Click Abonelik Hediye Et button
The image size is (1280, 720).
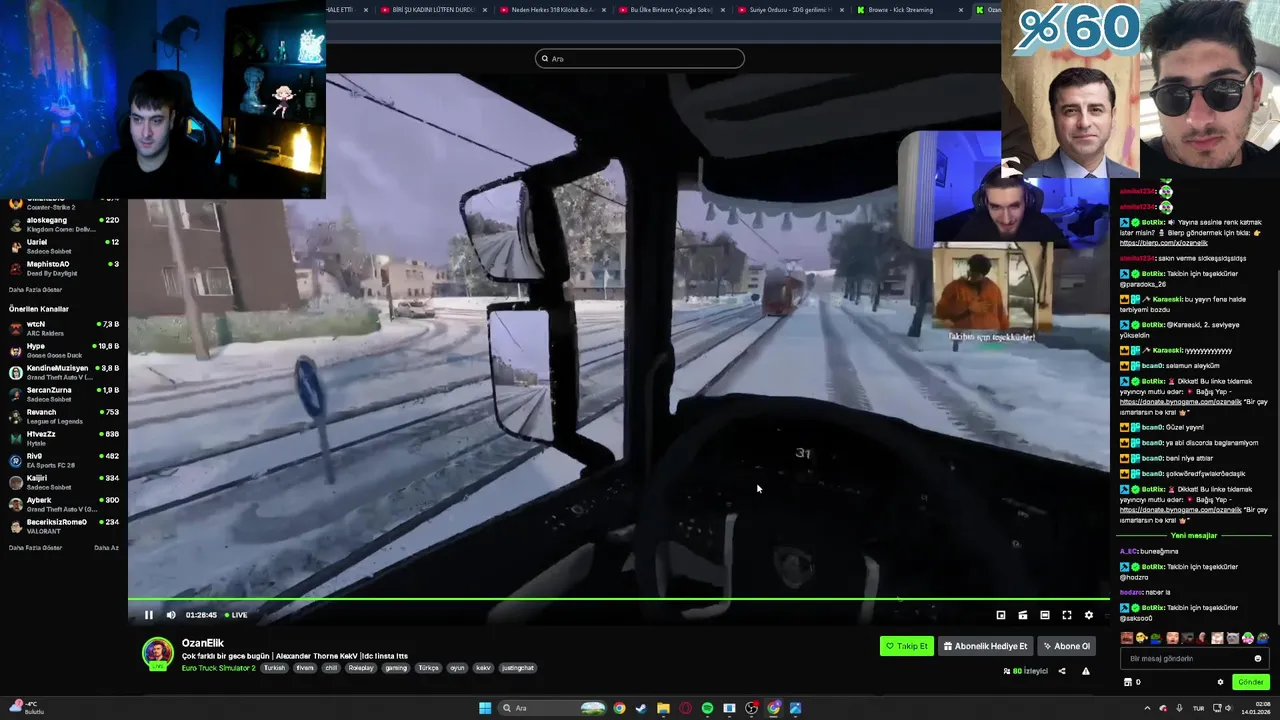[986, 646]
